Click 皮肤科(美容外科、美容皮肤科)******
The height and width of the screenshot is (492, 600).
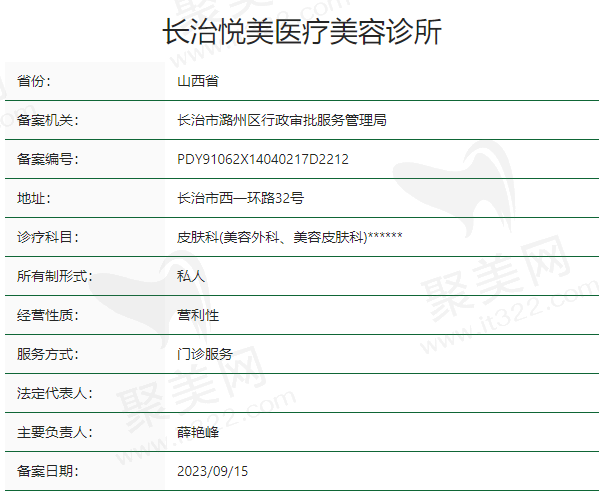(290, 237)
